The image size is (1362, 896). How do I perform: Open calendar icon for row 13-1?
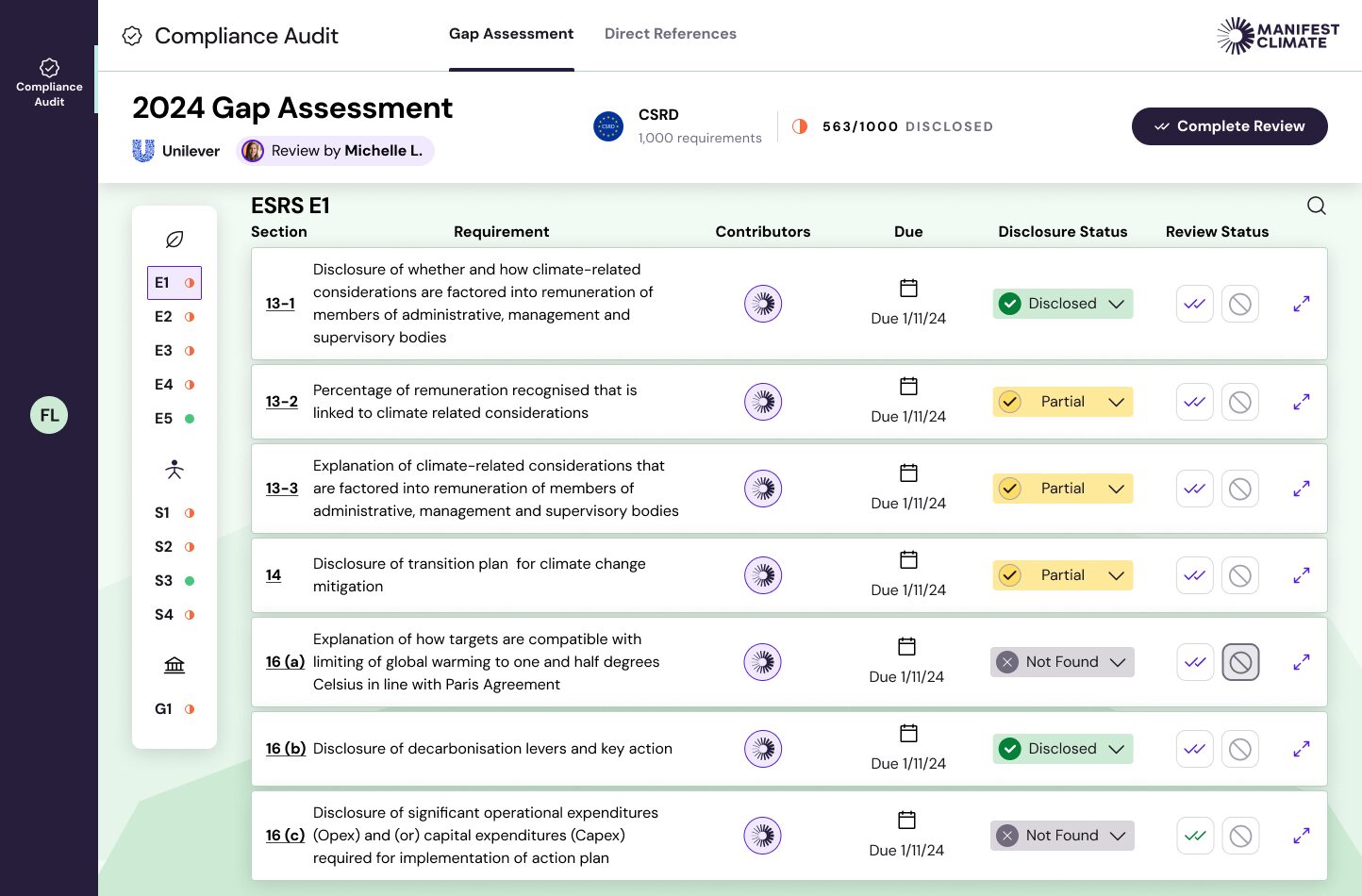point(908,288)
